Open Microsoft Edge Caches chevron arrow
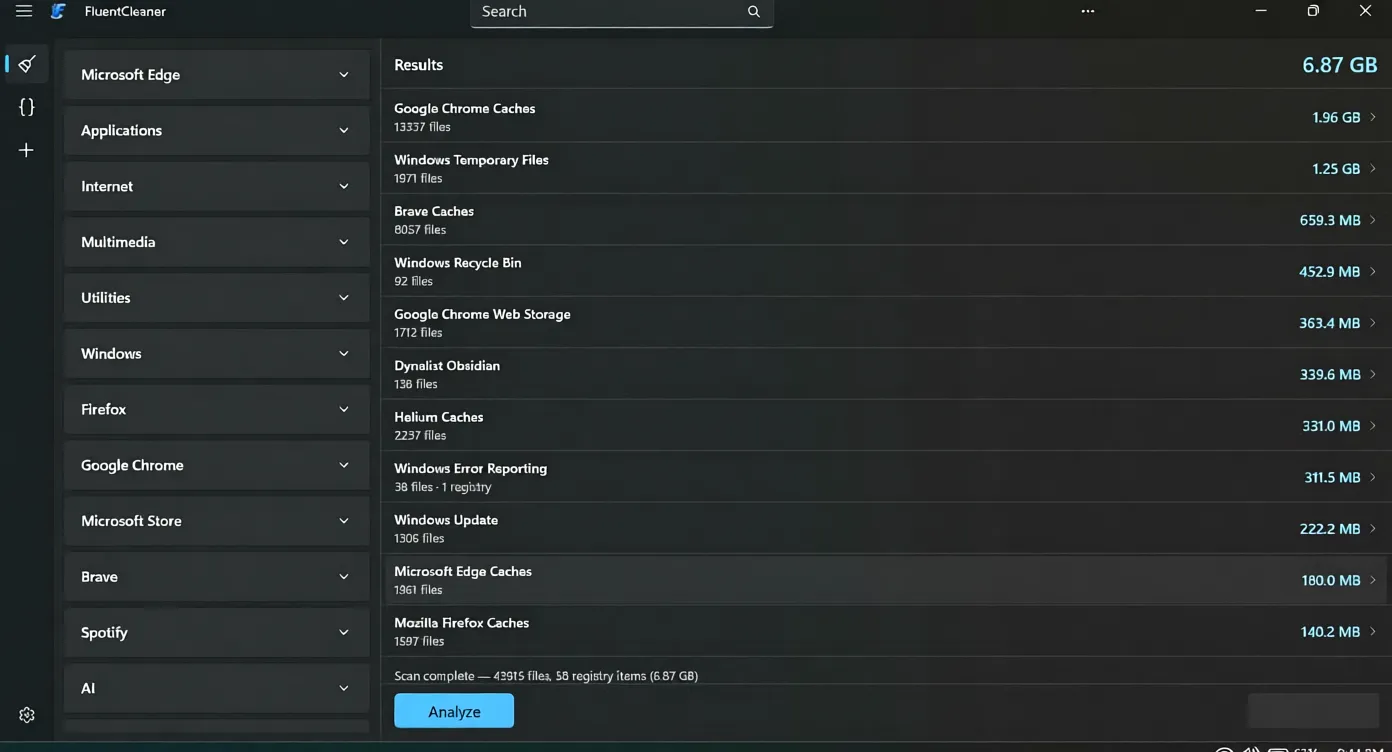 (1373, 580)
